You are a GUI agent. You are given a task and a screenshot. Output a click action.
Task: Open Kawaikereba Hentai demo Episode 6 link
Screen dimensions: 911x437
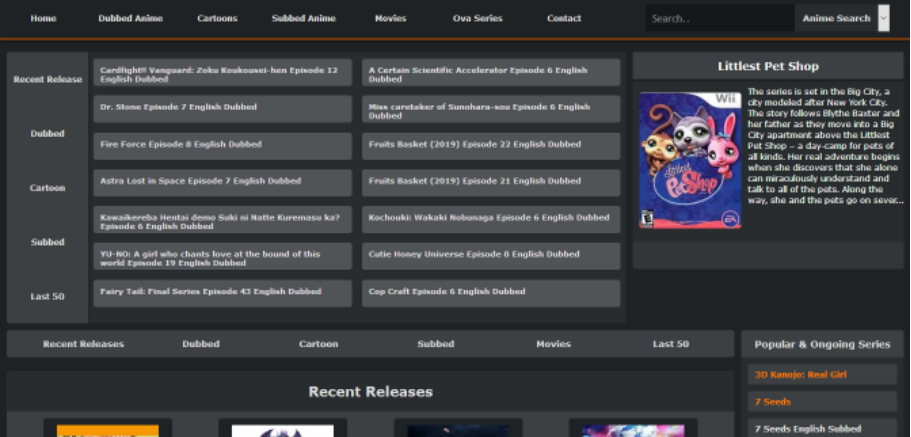(223, 220)
